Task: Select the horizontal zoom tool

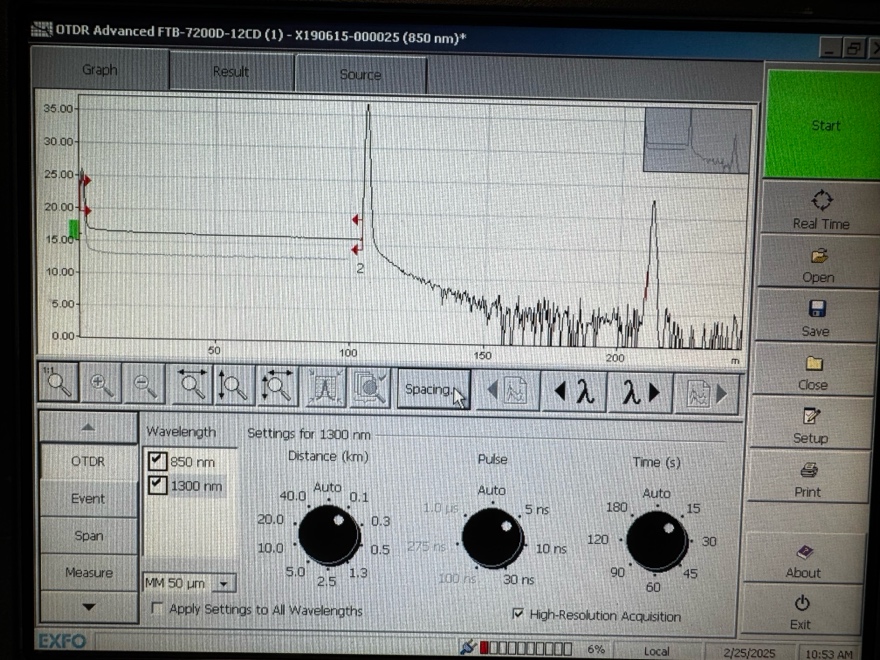Action: 191,385
